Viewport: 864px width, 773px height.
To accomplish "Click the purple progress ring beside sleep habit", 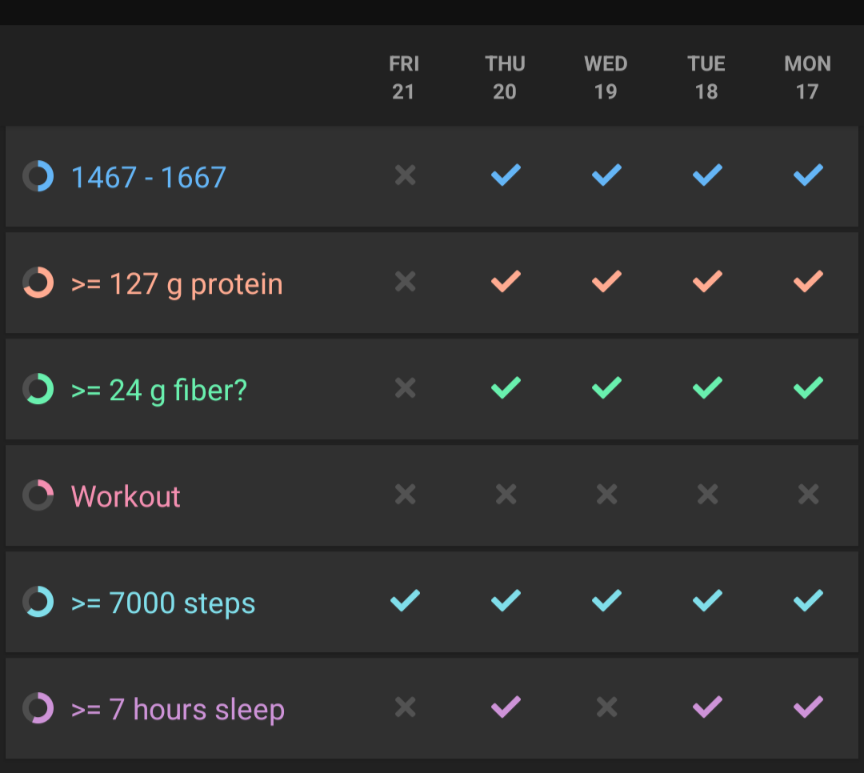I will pos(38,709).
